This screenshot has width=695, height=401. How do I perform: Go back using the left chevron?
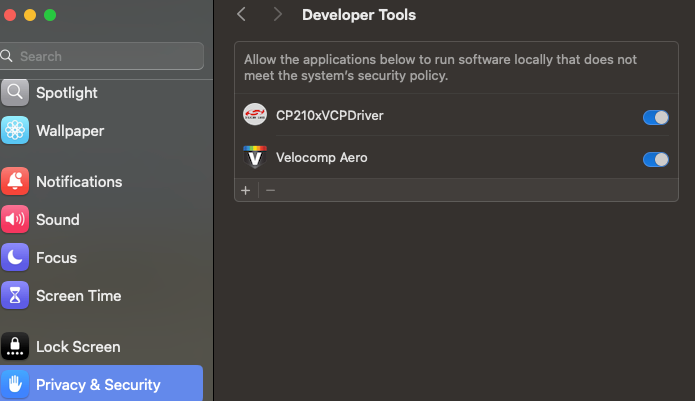pos(241,15)
